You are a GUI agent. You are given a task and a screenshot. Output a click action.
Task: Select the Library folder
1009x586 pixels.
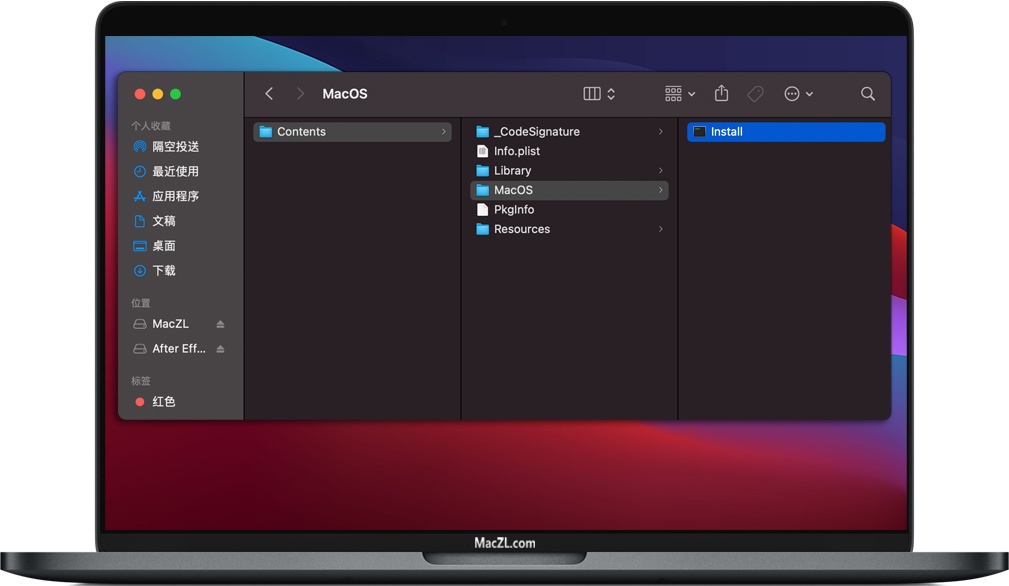coord(512,170)
